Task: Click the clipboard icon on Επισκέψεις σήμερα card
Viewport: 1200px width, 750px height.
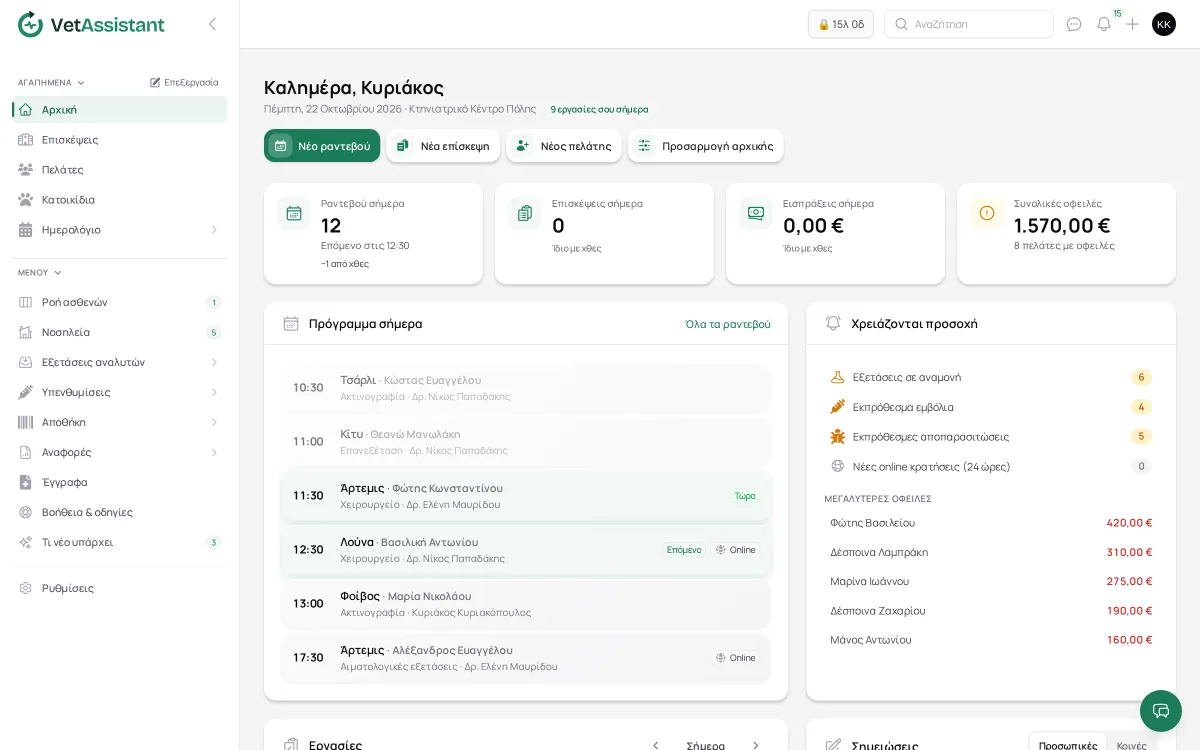Action: coord(525,213)
